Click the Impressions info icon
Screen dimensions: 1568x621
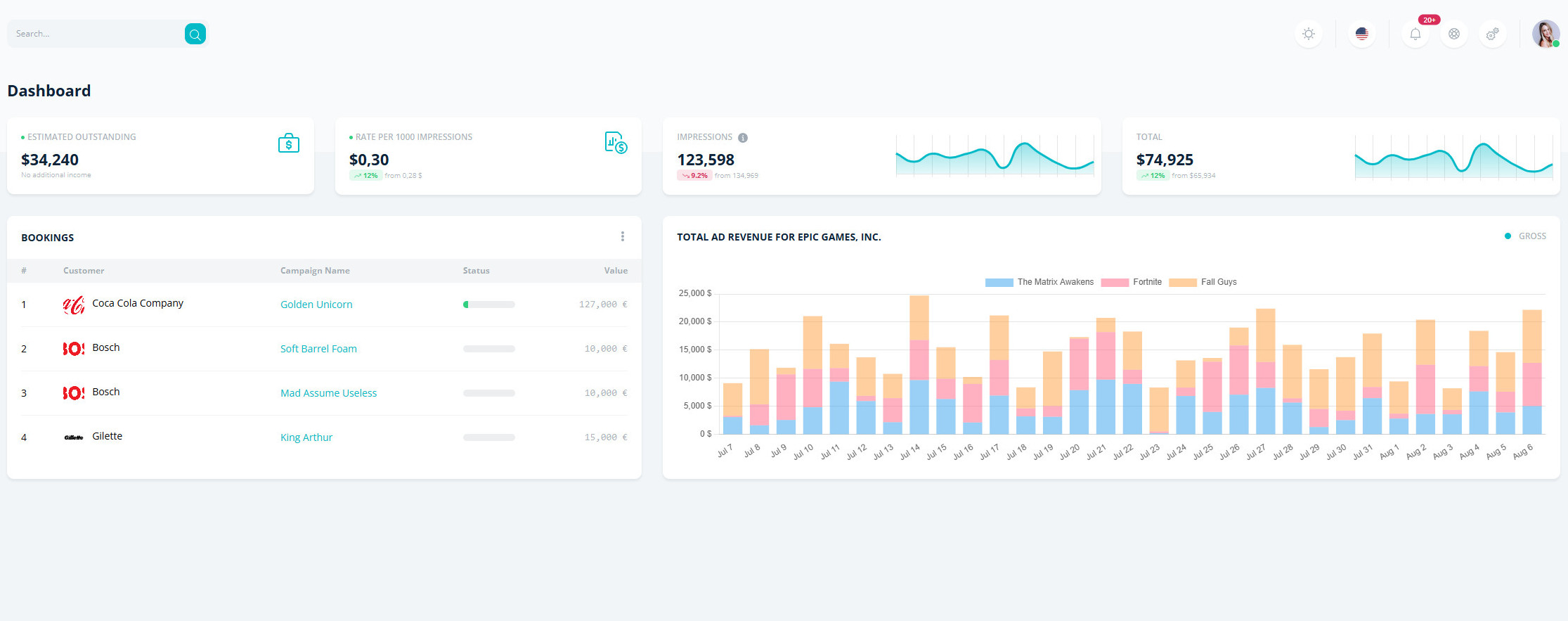(x=743, y=138)
